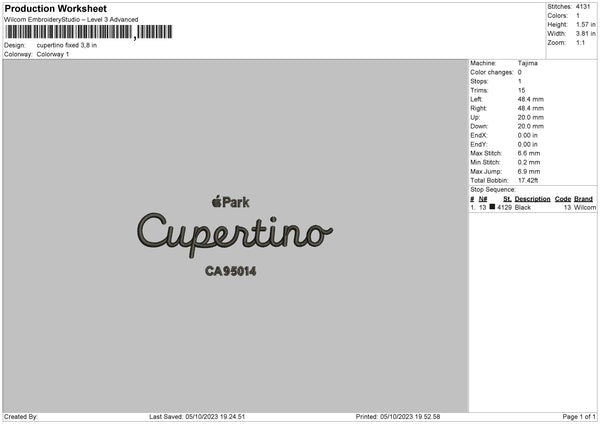This screenshot has height=424, width=600.
Task: Click the barcode at the top
Action: point(89,32)
